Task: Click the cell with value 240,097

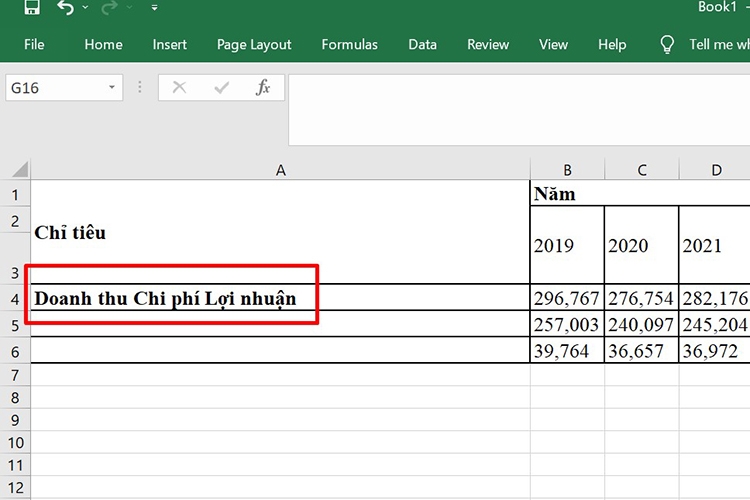Action: click(x=641, y=324)
